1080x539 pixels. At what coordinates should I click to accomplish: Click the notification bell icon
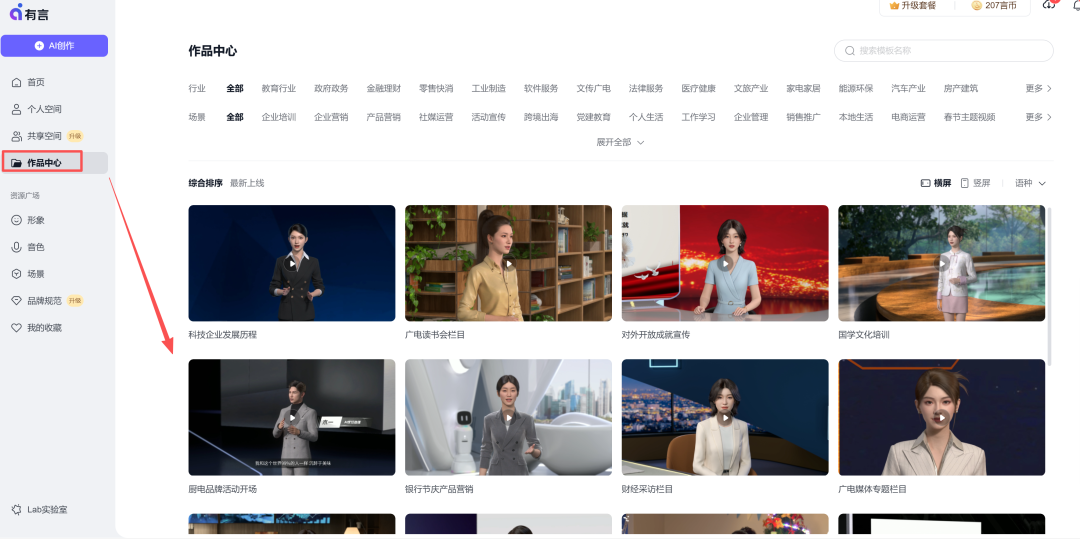[1075, 4]
